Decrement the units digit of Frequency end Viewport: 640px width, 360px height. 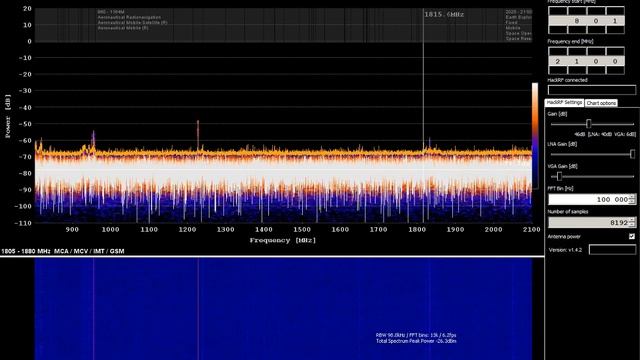pos(615,70)
